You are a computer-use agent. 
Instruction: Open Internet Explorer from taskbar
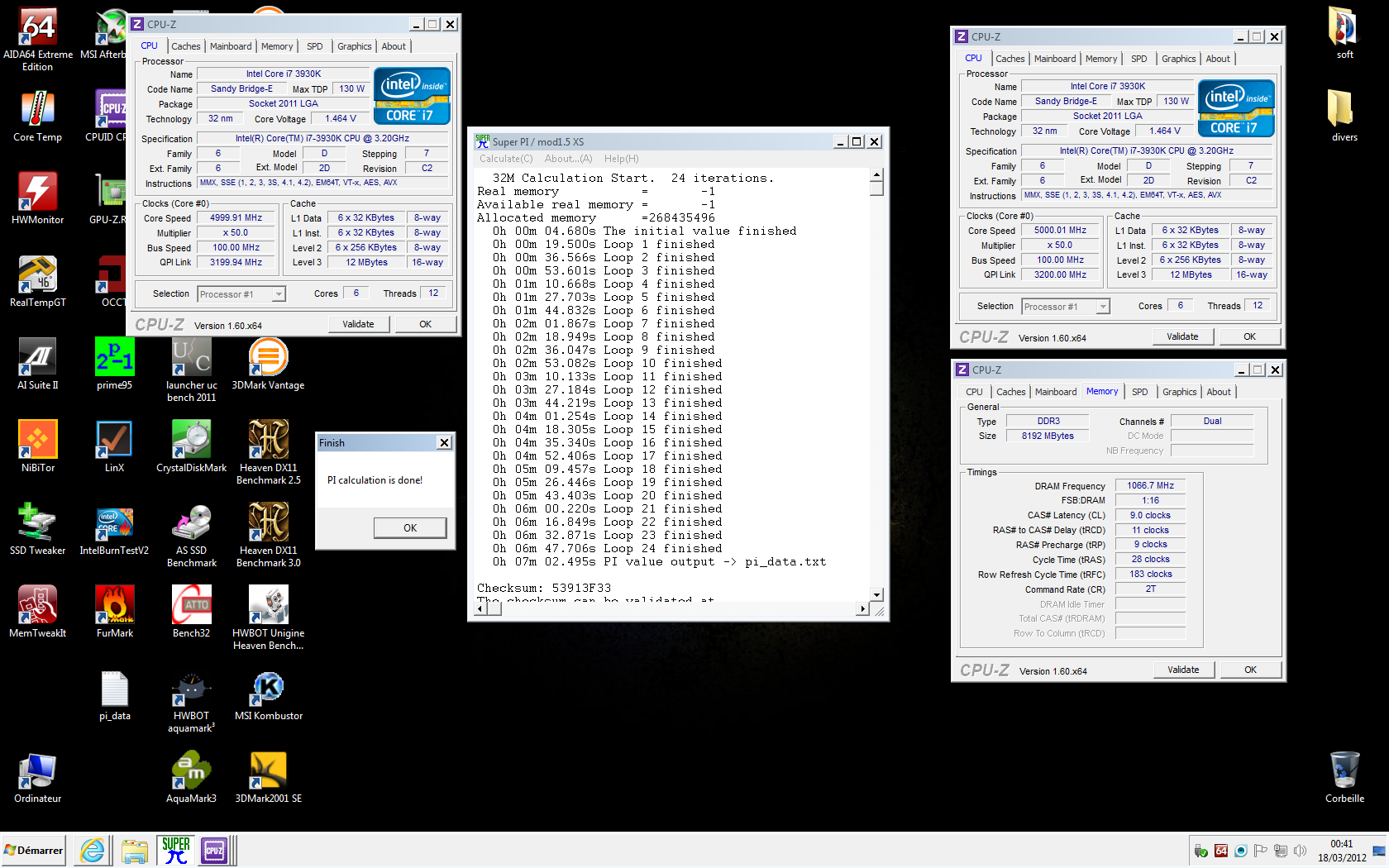93,850
